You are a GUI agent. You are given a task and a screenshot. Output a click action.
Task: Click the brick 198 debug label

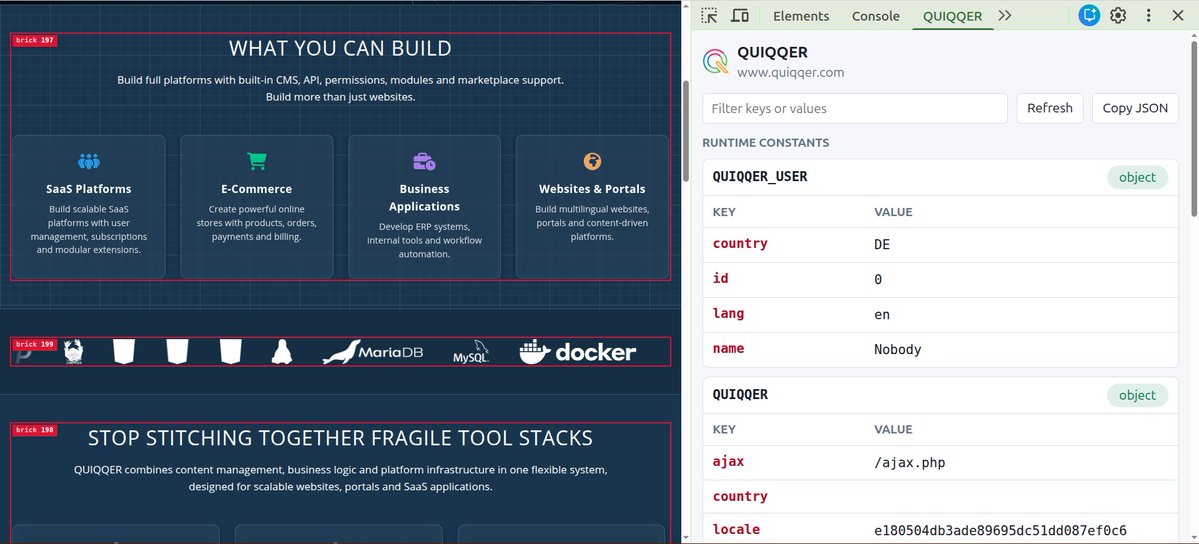[x=35, y=430]
